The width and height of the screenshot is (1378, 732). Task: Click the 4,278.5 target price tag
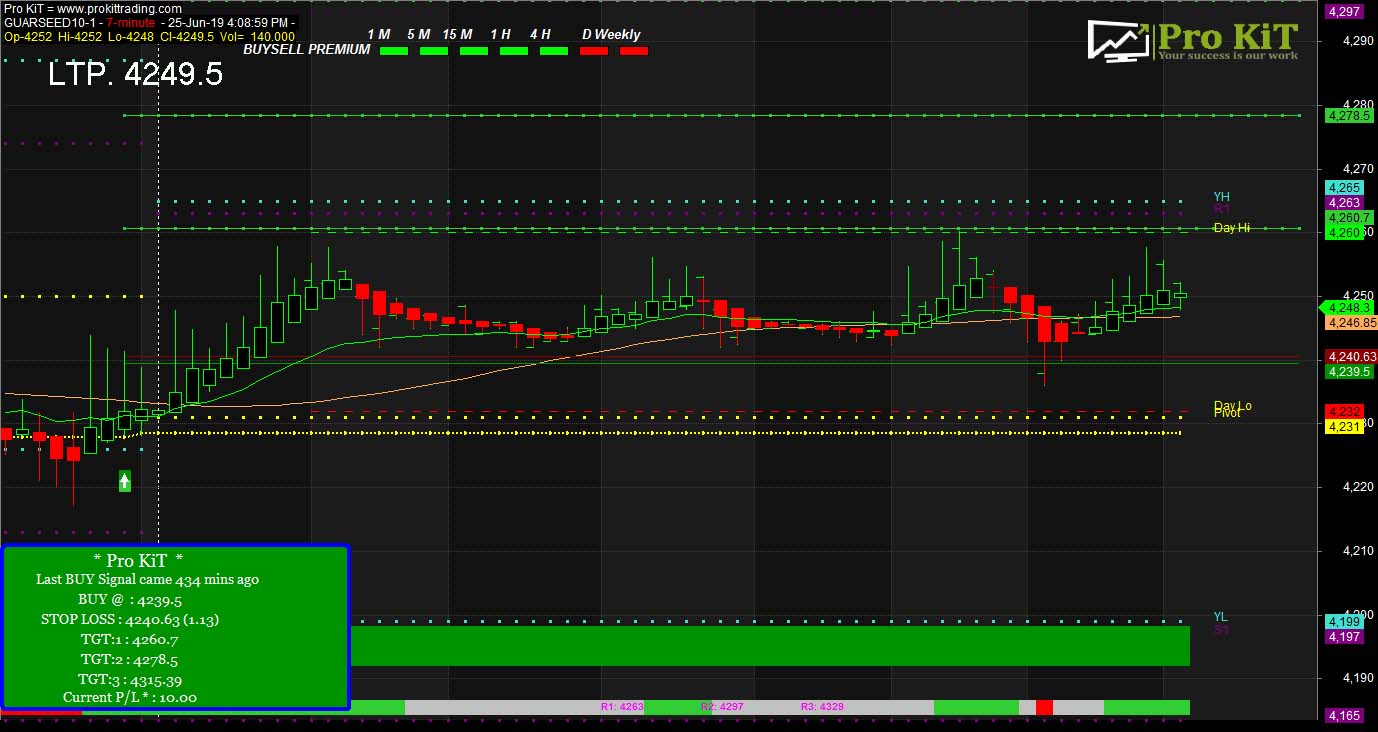(1347, 116)
